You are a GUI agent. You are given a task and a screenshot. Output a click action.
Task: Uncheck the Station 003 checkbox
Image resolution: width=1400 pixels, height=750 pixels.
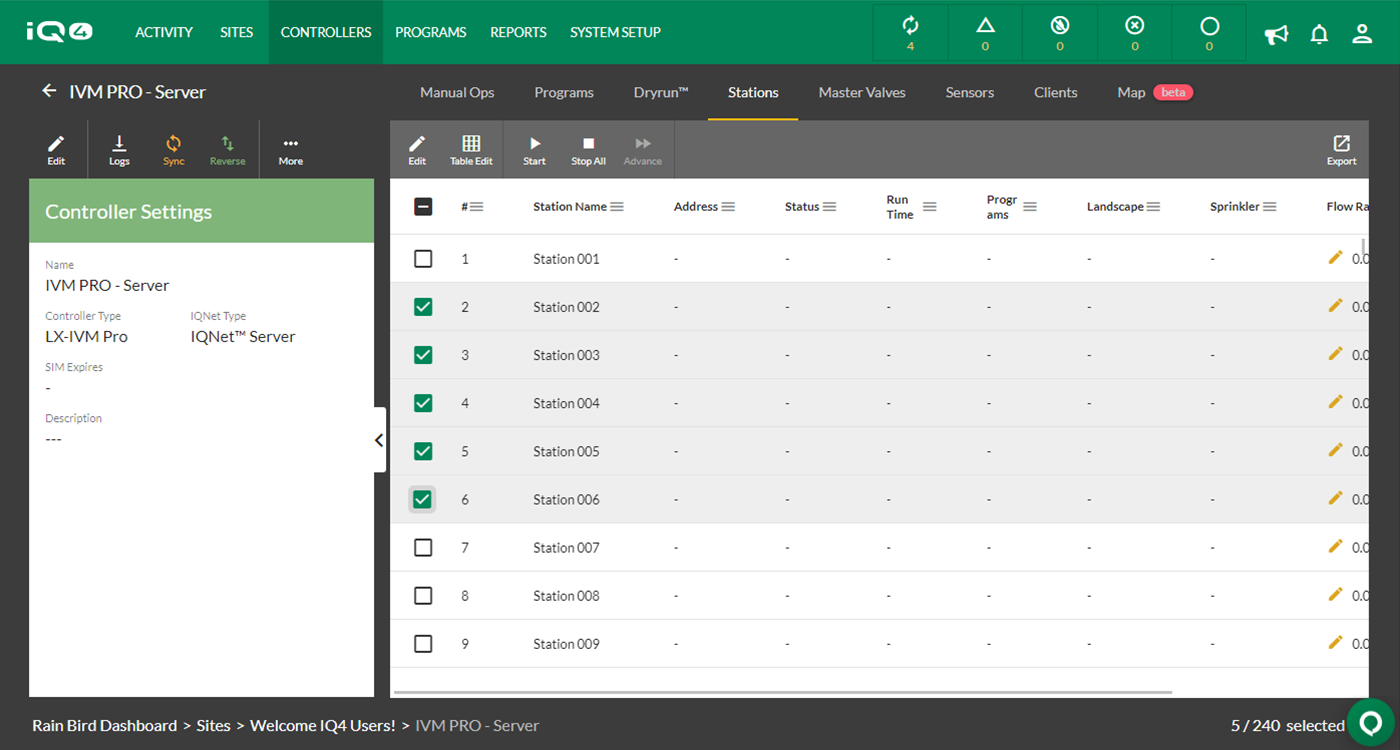pyautogui.click(x=423, y=355)
